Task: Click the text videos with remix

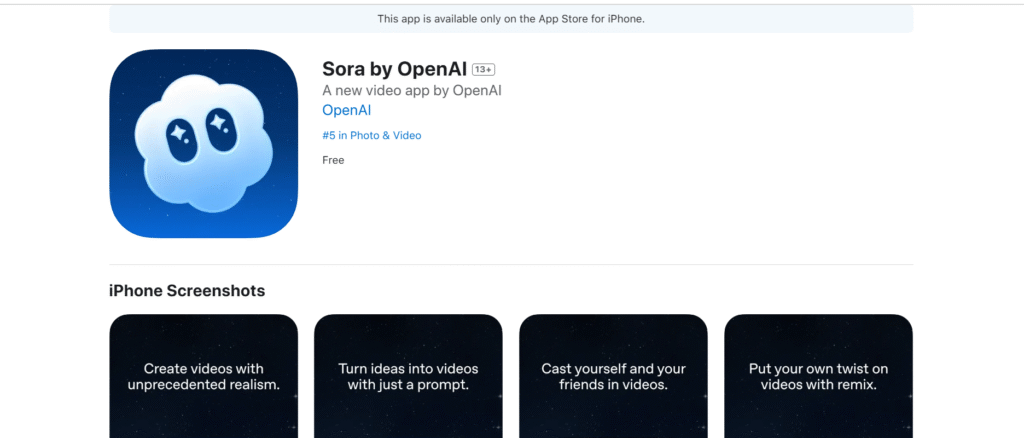Action: click(x=818, y=385)
